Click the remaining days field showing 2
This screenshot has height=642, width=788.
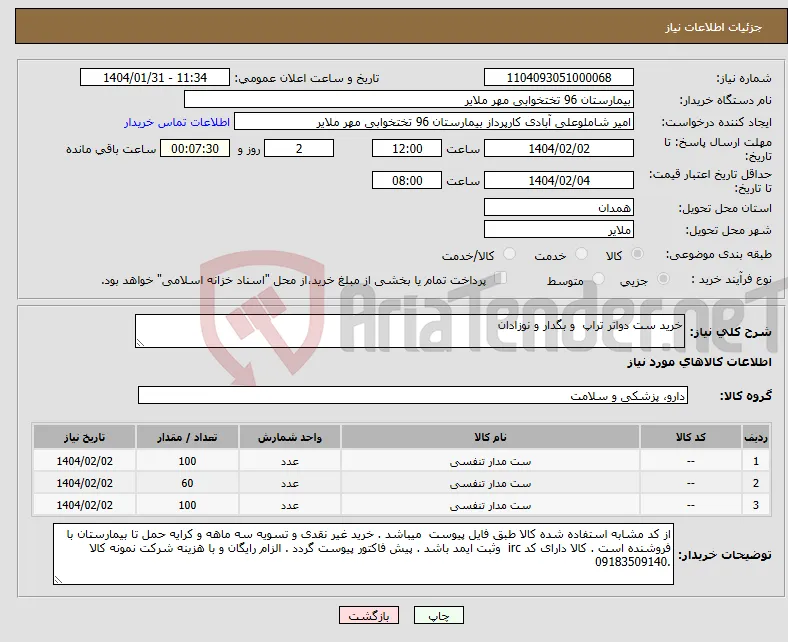tap(299, 148)
